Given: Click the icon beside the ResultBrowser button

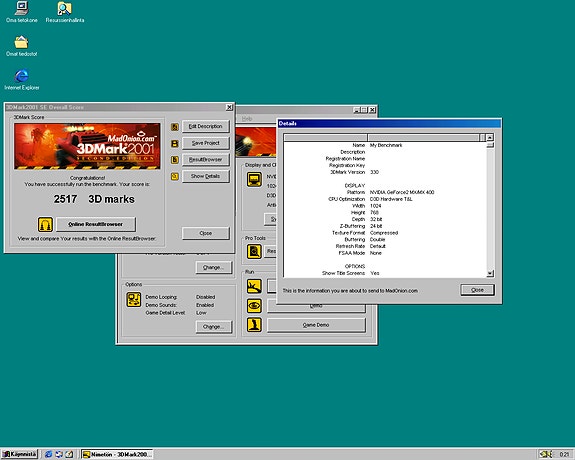Looking at the screenshot, I should pyautogui.click(x=175, y=160).
